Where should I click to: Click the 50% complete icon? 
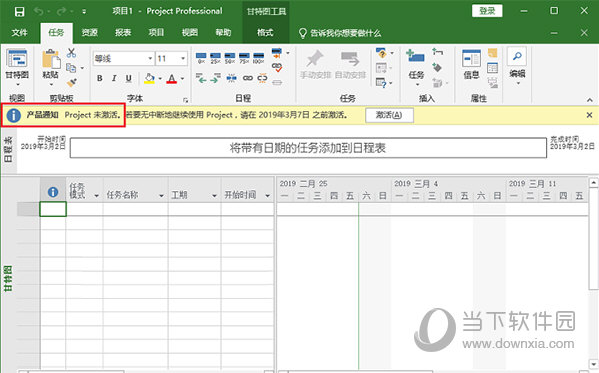[x=230, y=58]
